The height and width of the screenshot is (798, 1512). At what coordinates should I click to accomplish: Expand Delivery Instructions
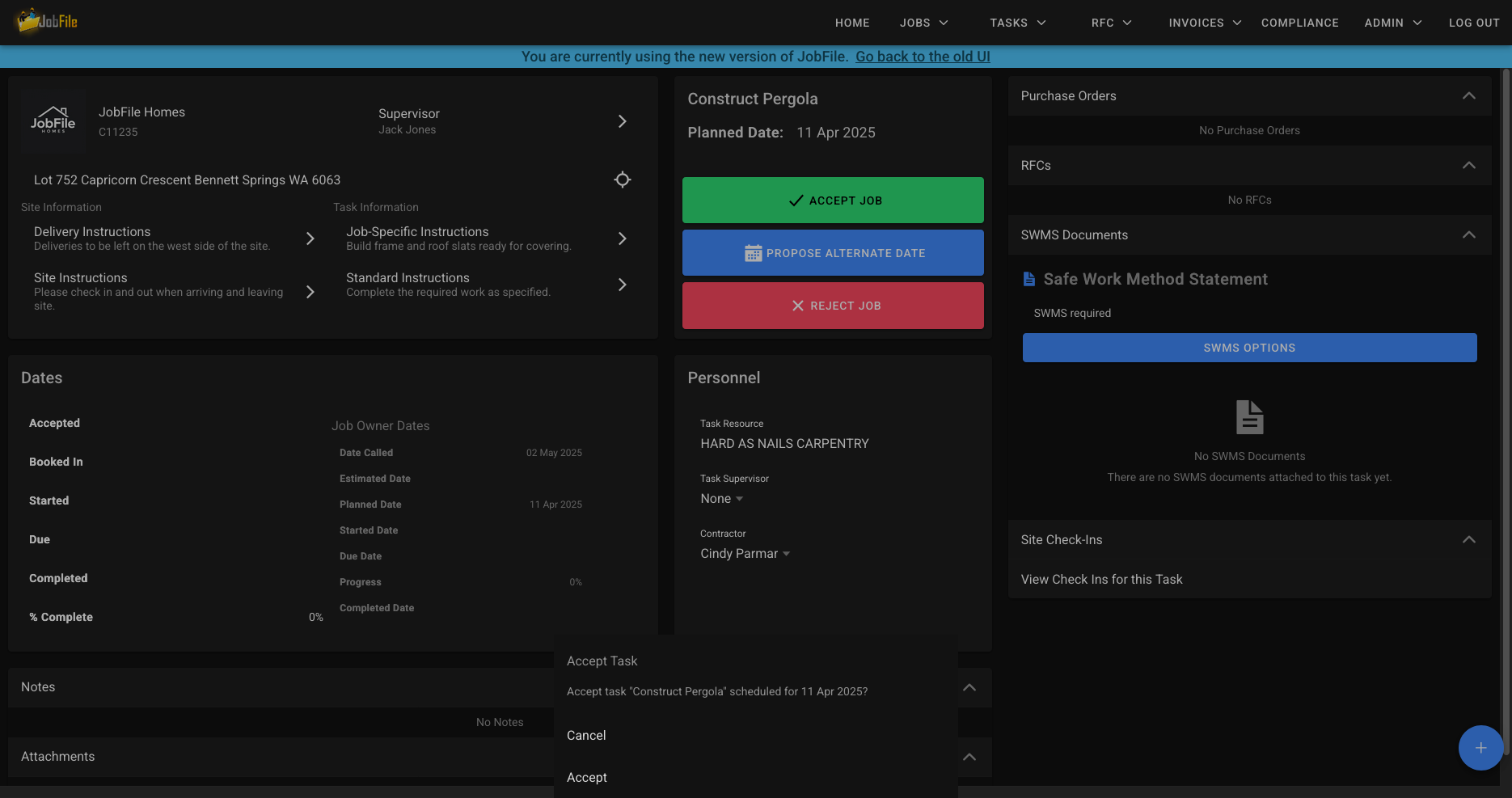[310, 239]
